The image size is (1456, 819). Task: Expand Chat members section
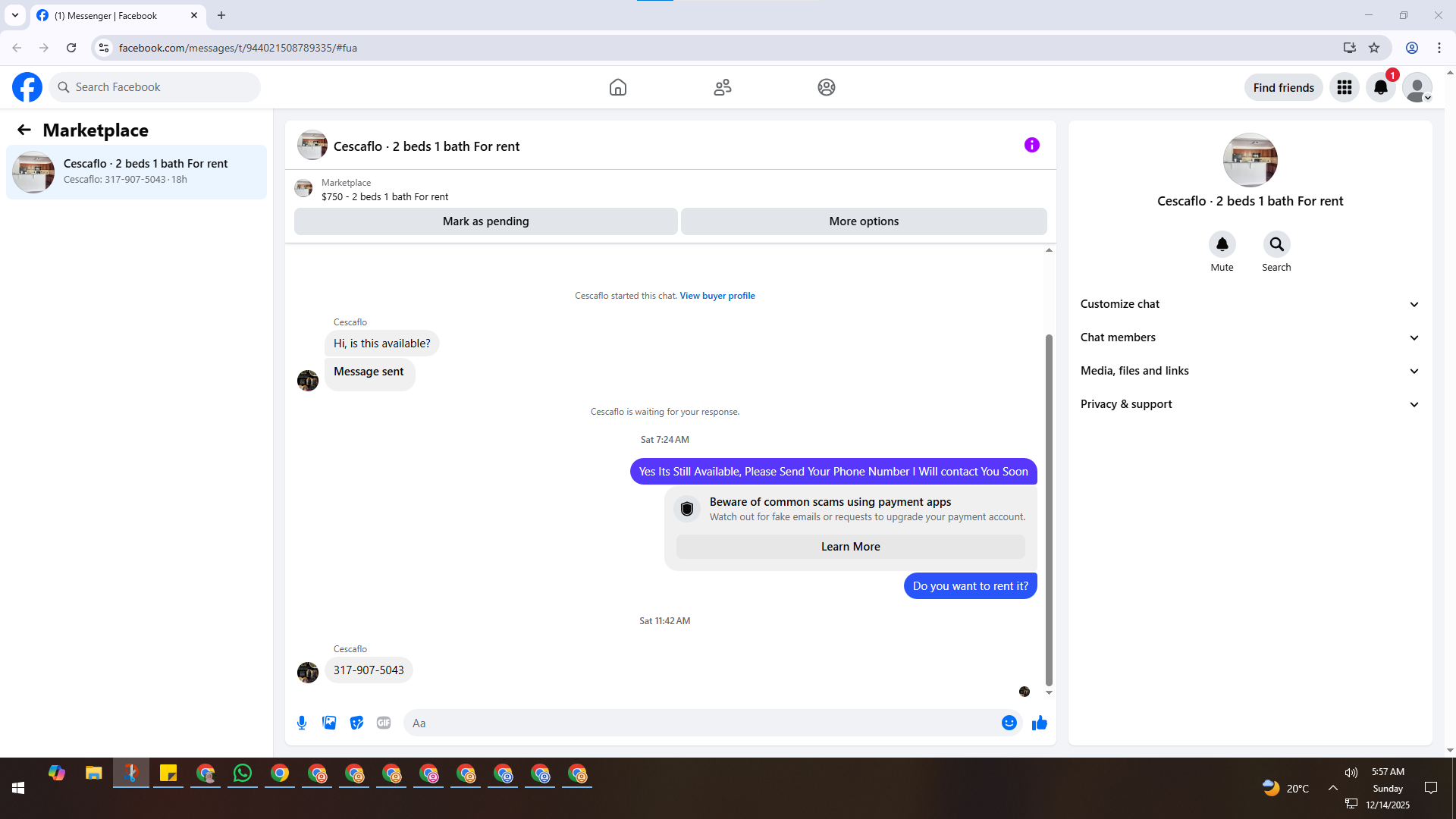coord(1250,337)
